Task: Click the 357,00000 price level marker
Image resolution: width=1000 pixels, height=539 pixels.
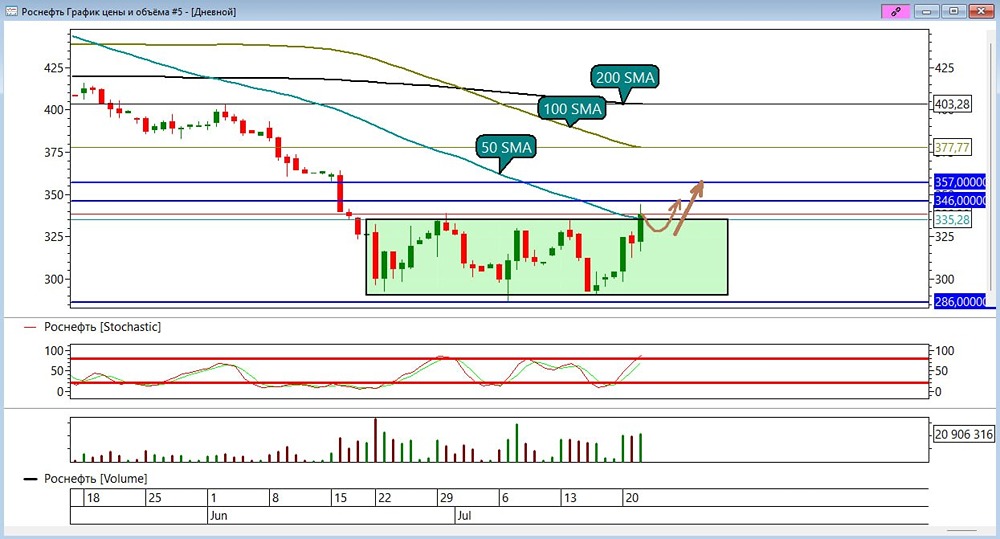Action: [x=960, y=182]
